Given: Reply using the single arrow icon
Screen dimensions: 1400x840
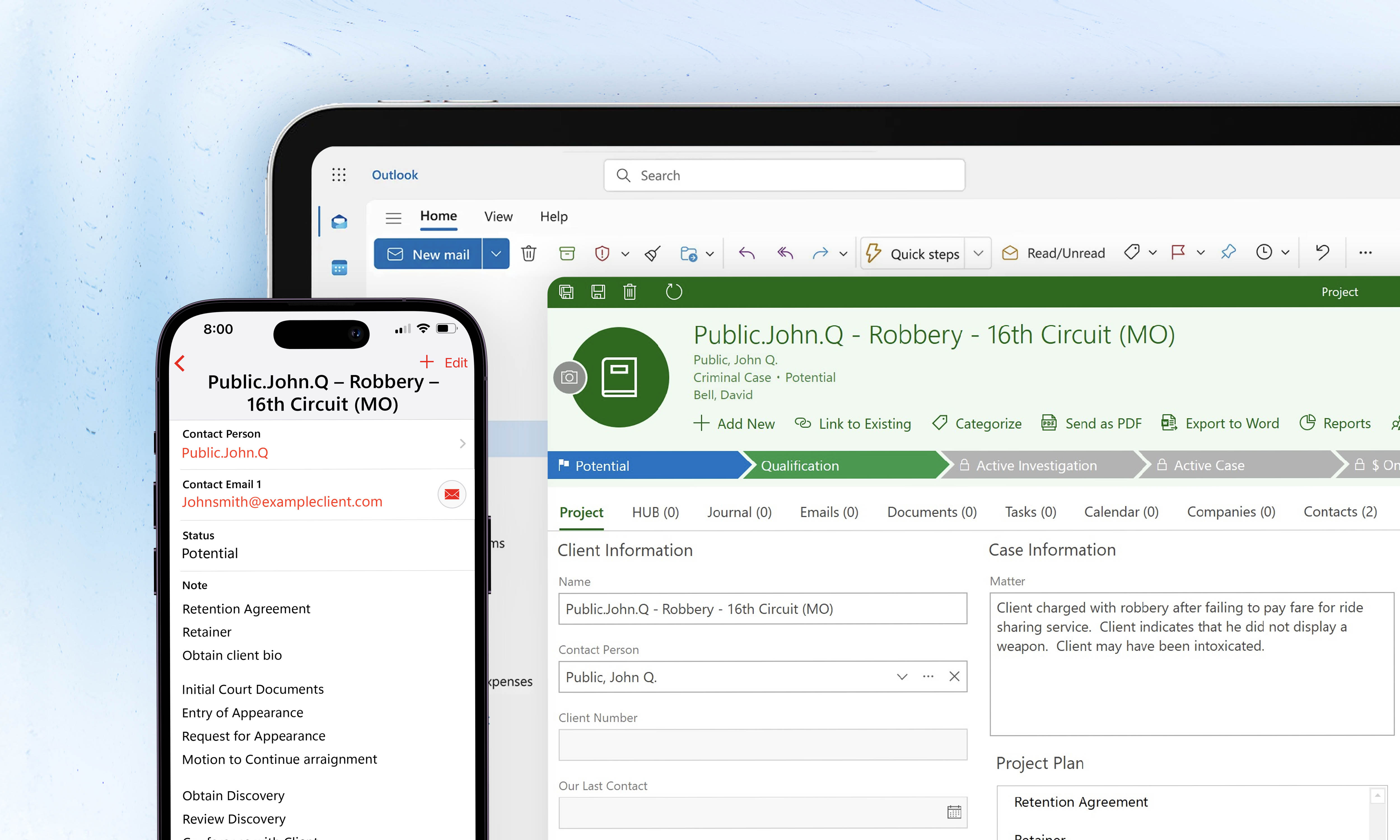Looking at the screenshot, I should [746, 253].
